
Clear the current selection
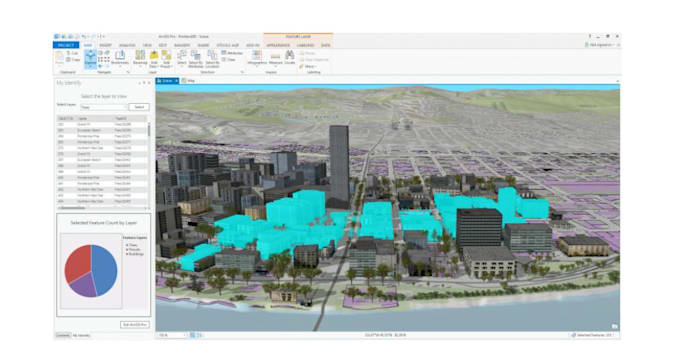[x=229, y=59]
